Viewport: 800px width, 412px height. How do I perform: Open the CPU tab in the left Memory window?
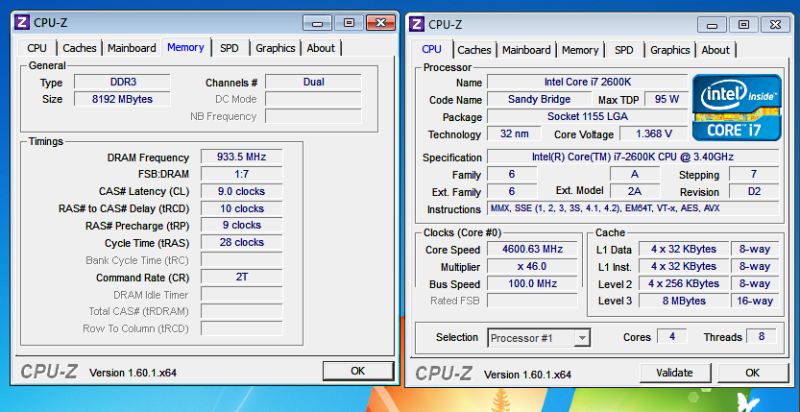click(37, 48)
